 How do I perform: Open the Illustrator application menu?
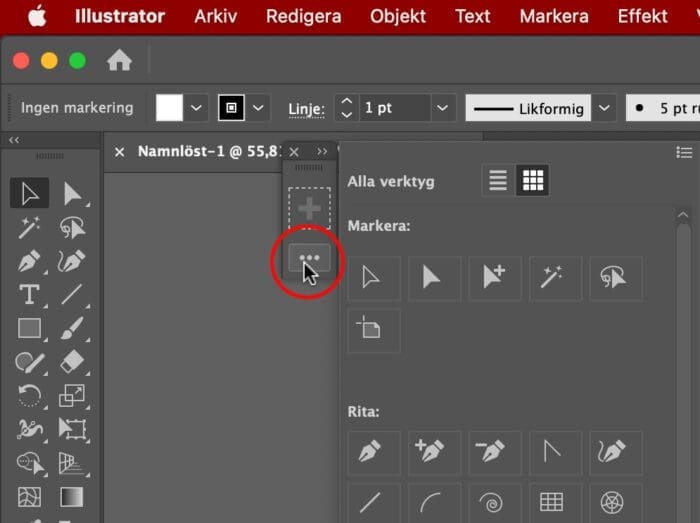pyautogui.click(x=120, y=17)
